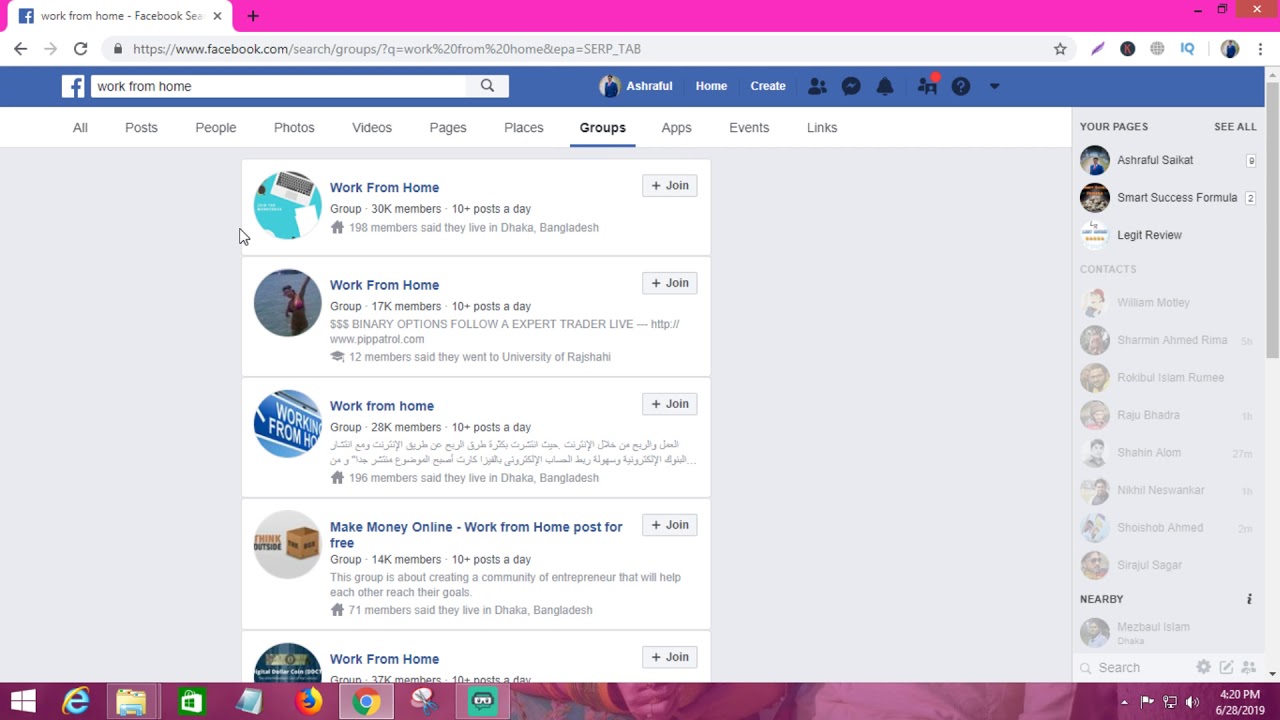Open the friend requests icon

click(817, 86)
